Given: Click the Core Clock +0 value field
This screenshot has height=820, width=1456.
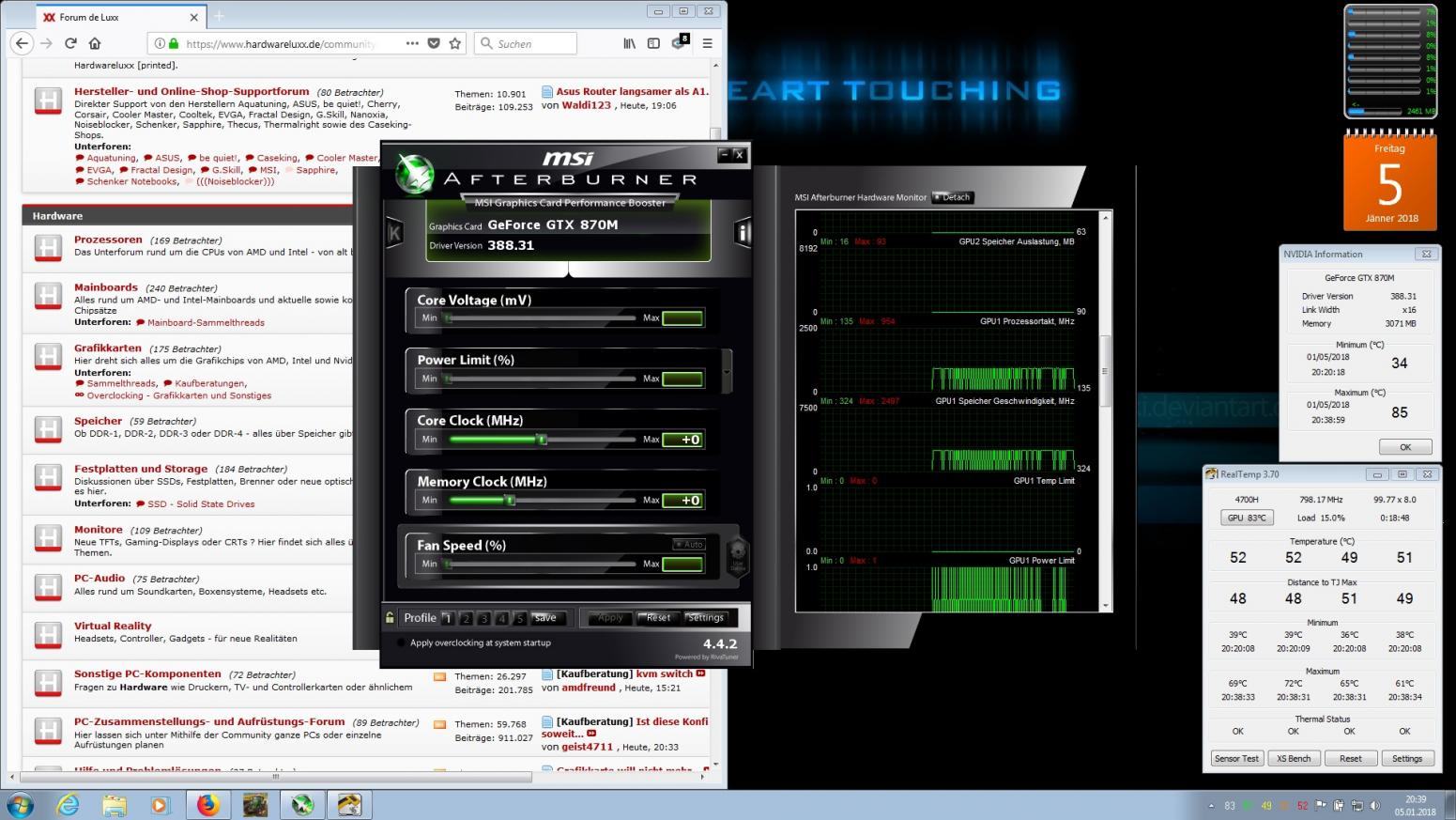Looking at the screenshot, I should point(682,440).
